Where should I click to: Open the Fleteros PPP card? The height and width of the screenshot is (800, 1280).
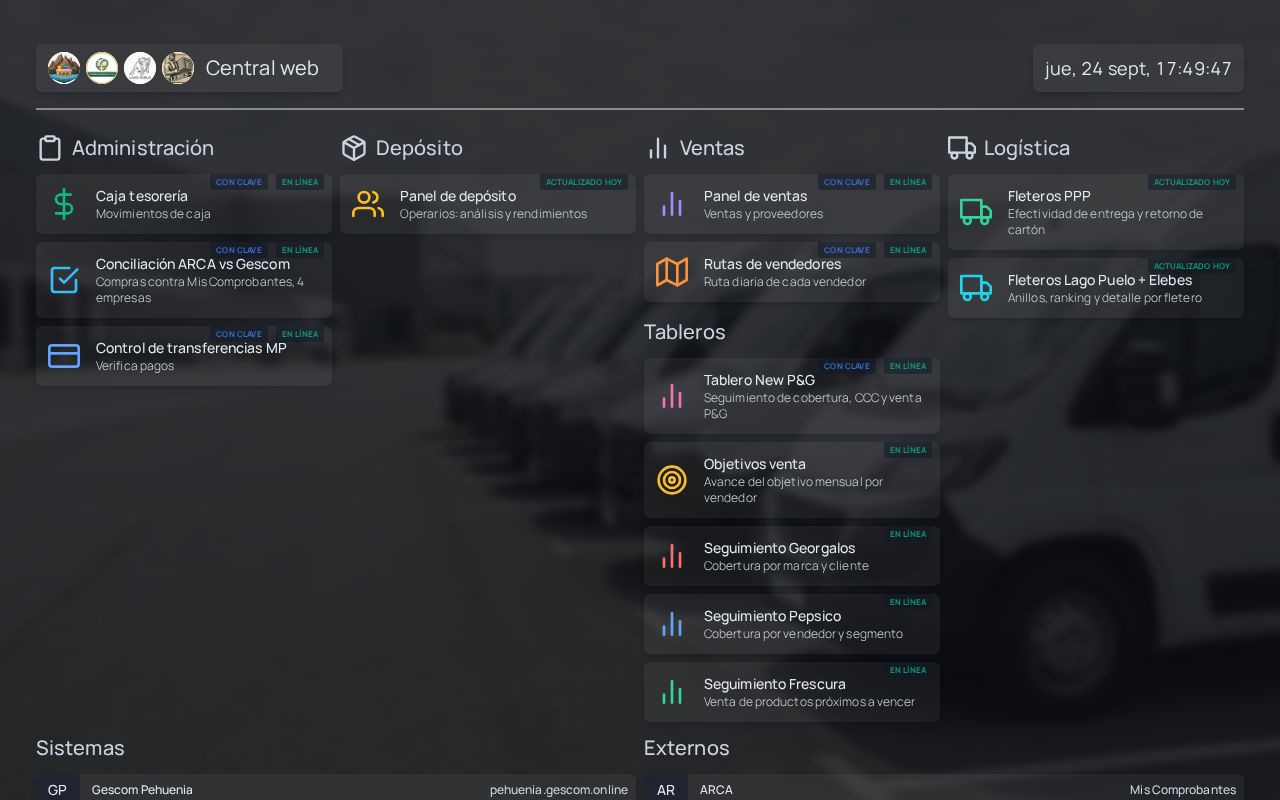click(1096, 212)
